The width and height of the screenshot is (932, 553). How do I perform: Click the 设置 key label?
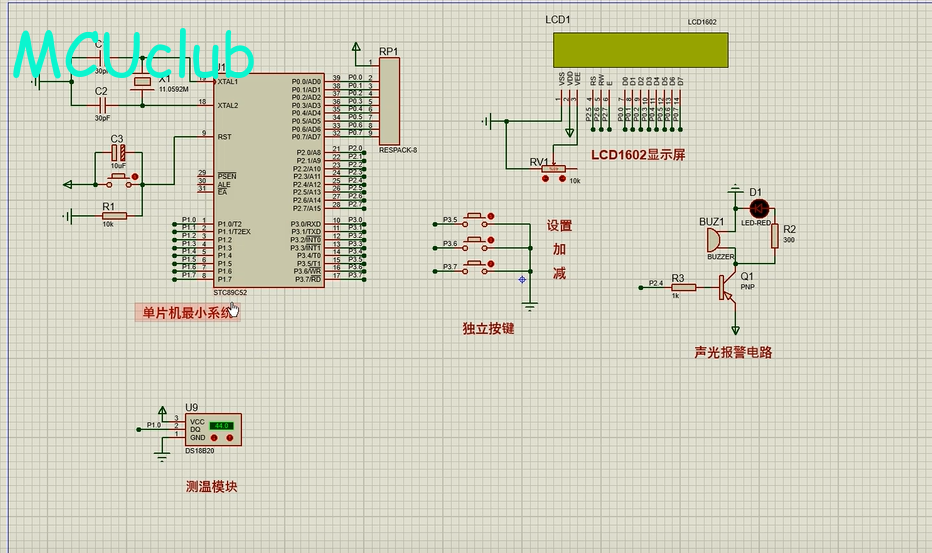click(559, 225)
